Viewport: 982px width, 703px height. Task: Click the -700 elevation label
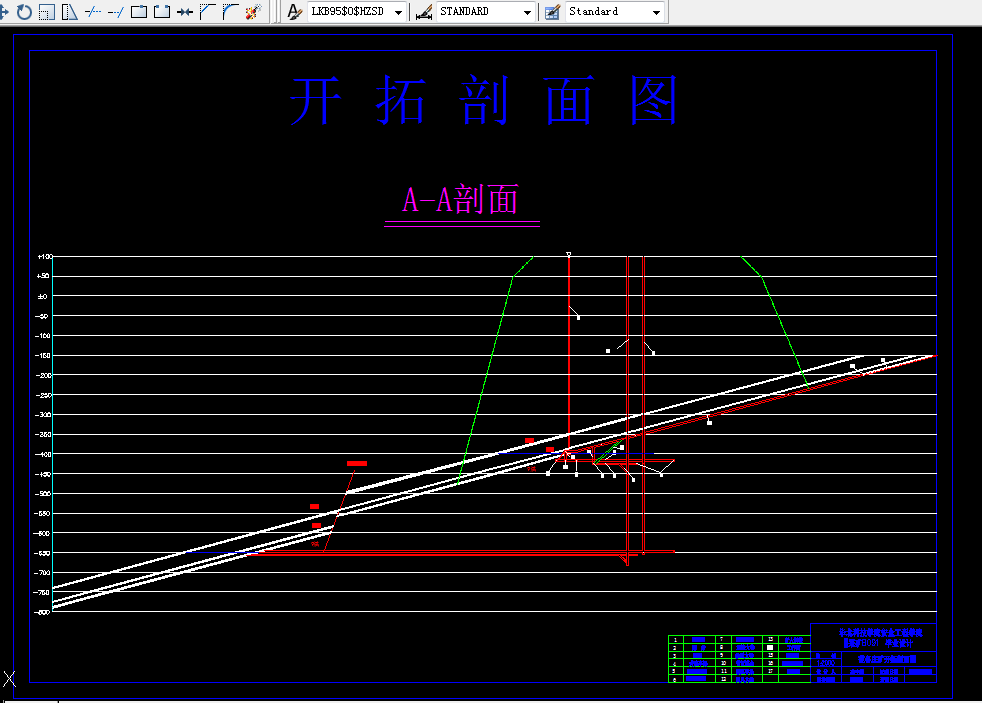(x=43, y=572)
